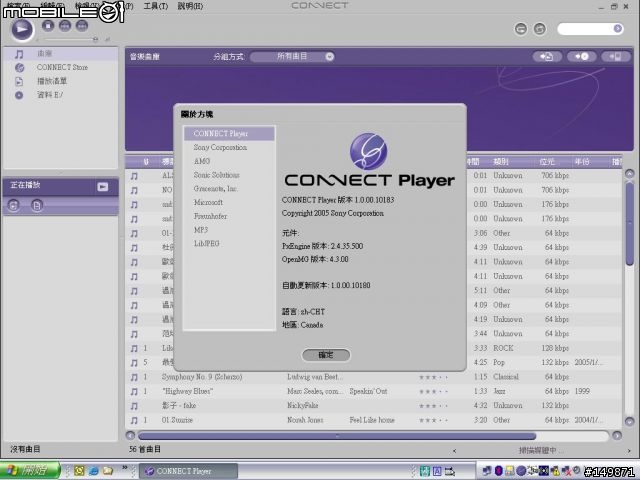Select MP3 in the about list
The image size is (640, 480).
[x=229, y=230]
